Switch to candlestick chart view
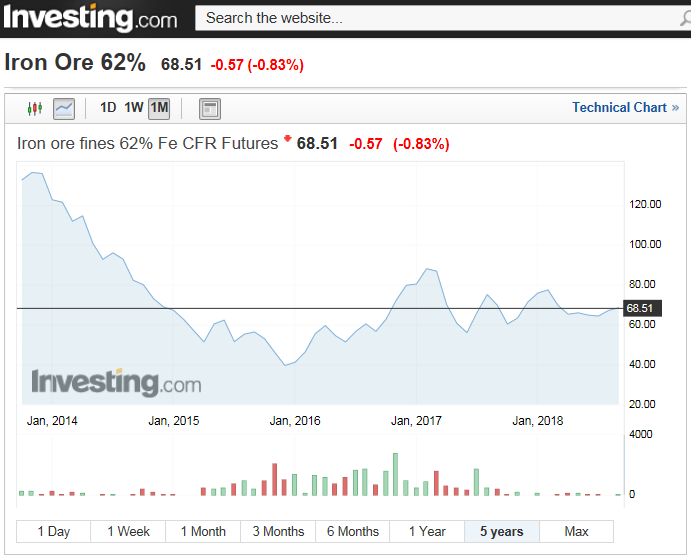The height and width of the screenshot is (560, 691). (35, 108)
